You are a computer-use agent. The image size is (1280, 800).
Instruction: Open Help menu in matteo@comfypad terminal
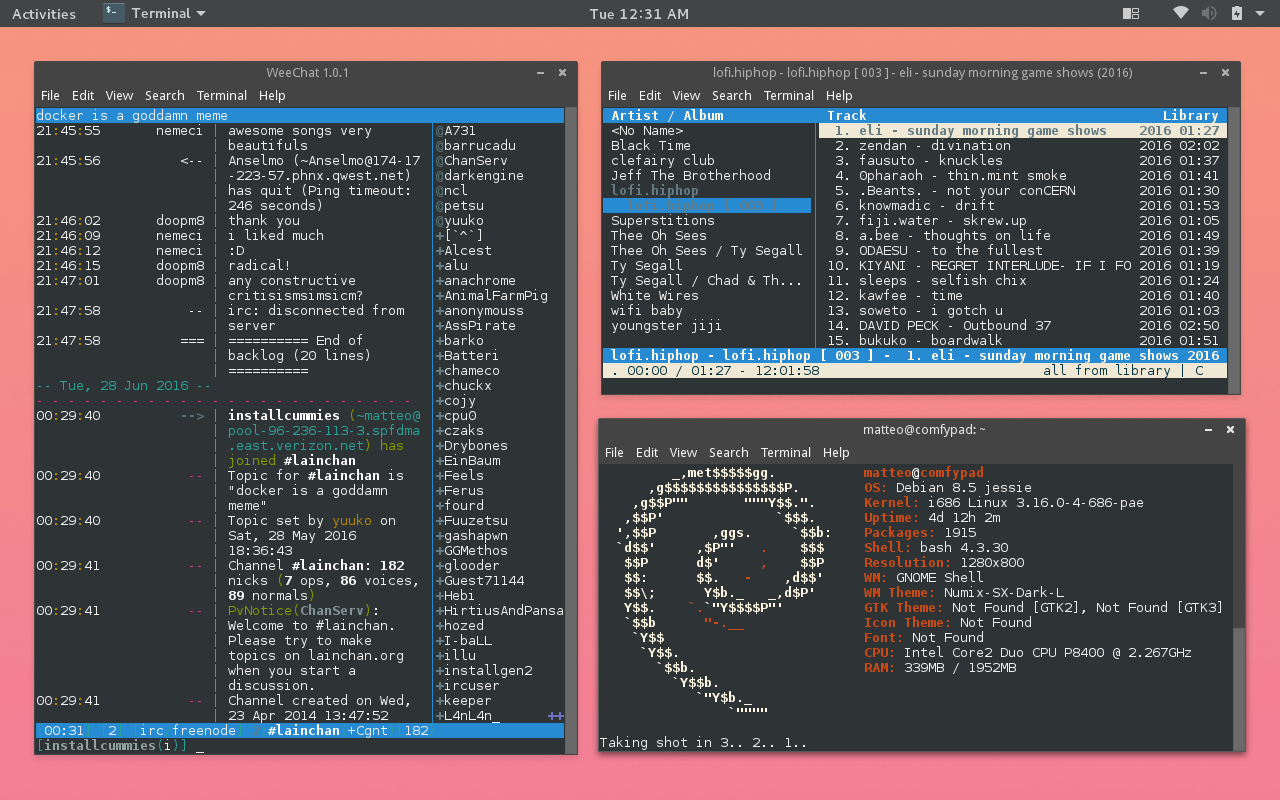tap(836, 453)
